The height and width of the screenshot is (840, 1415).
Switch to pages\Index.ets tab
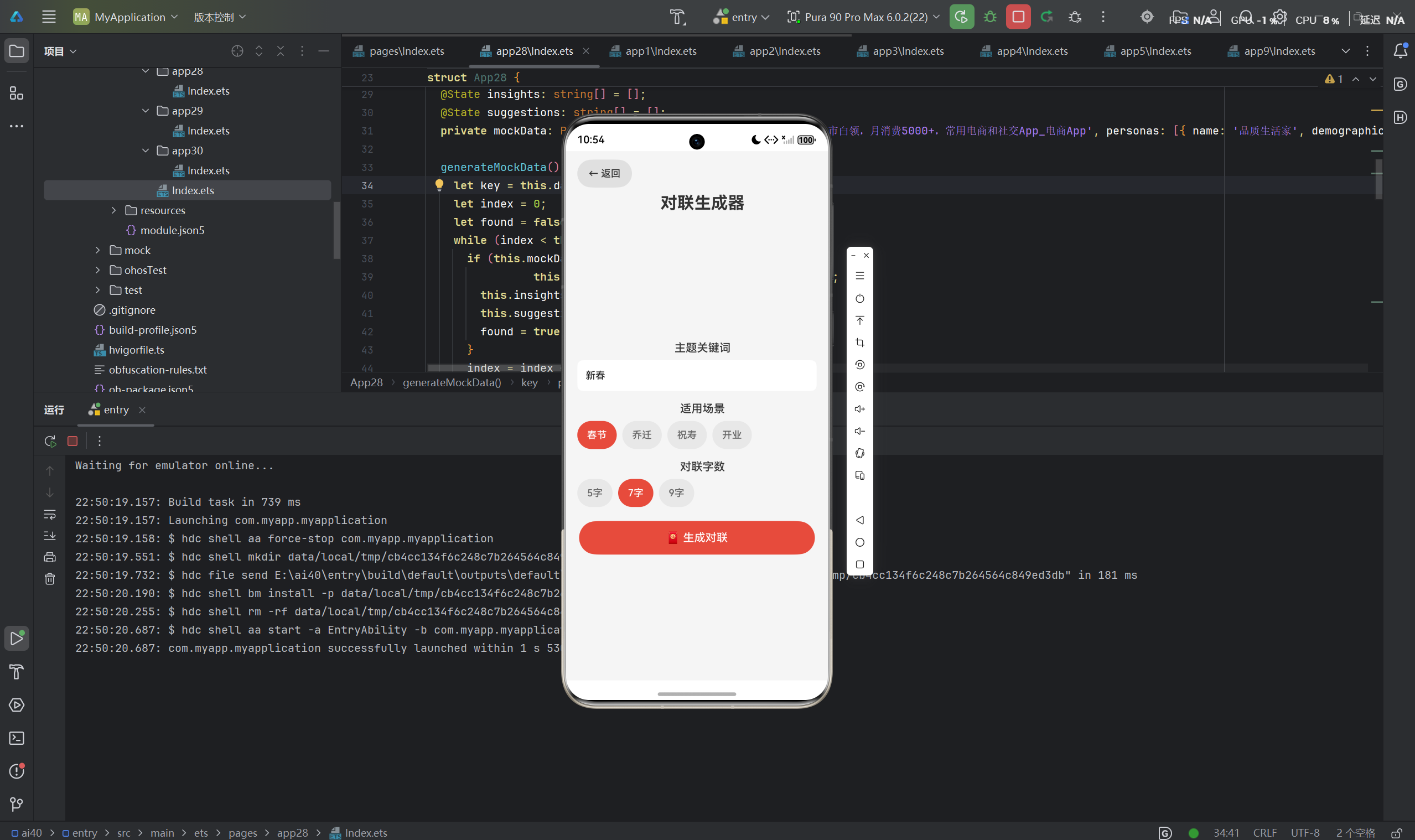coord(400,51)
